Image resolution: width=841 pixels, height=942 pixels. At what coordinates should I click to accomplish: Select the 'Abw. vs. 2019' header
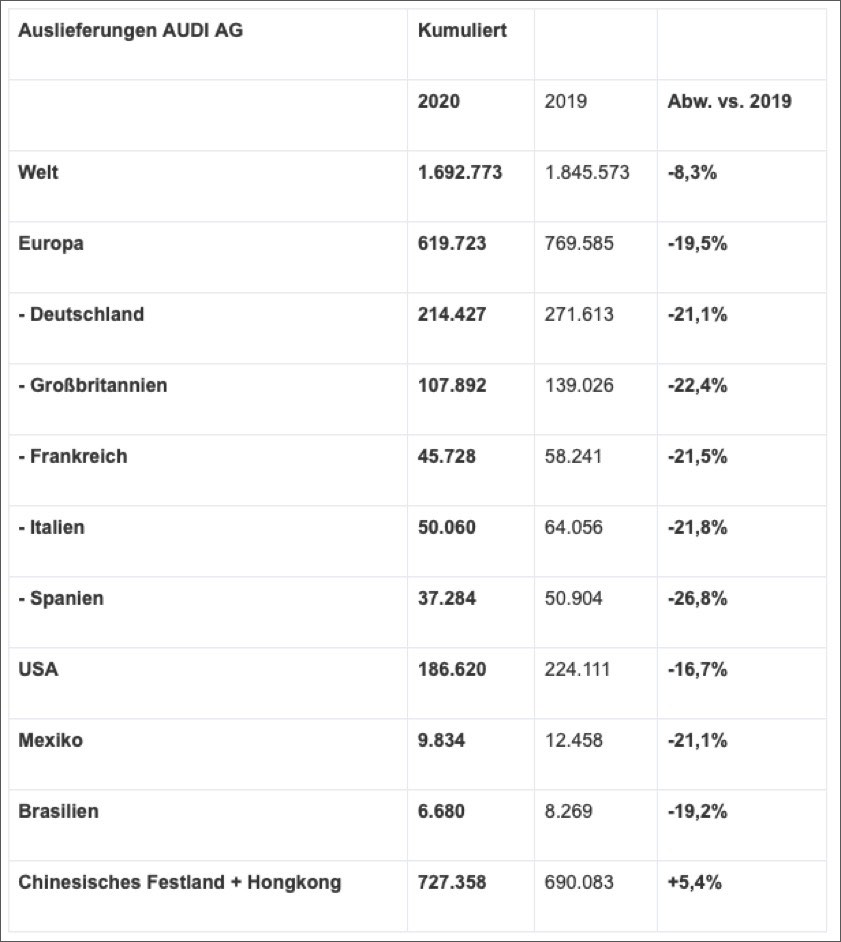pyautogui.click(x=729, y=102)
